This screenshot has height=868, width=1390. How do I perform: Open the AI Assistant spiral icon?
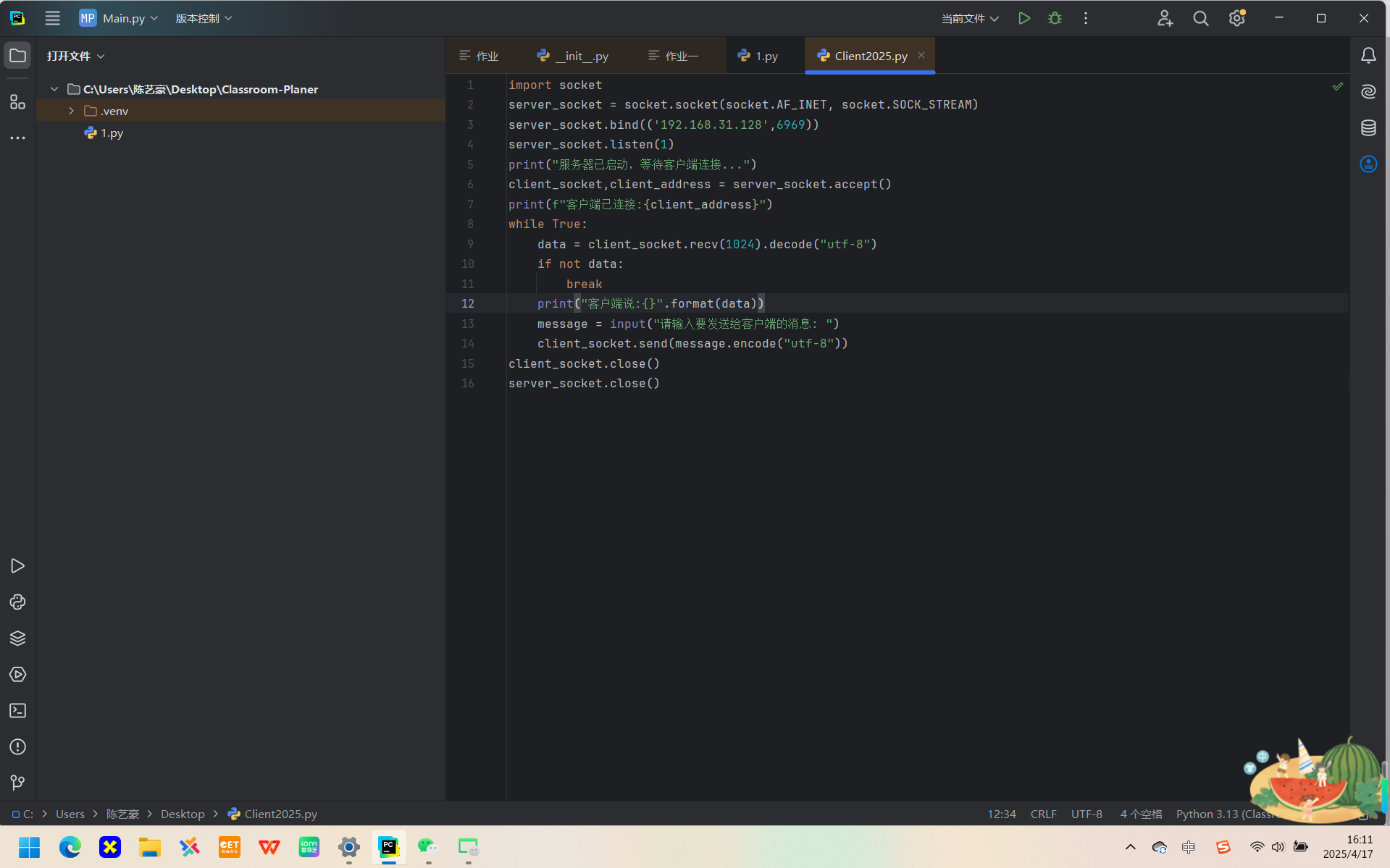pos(1368,92)
